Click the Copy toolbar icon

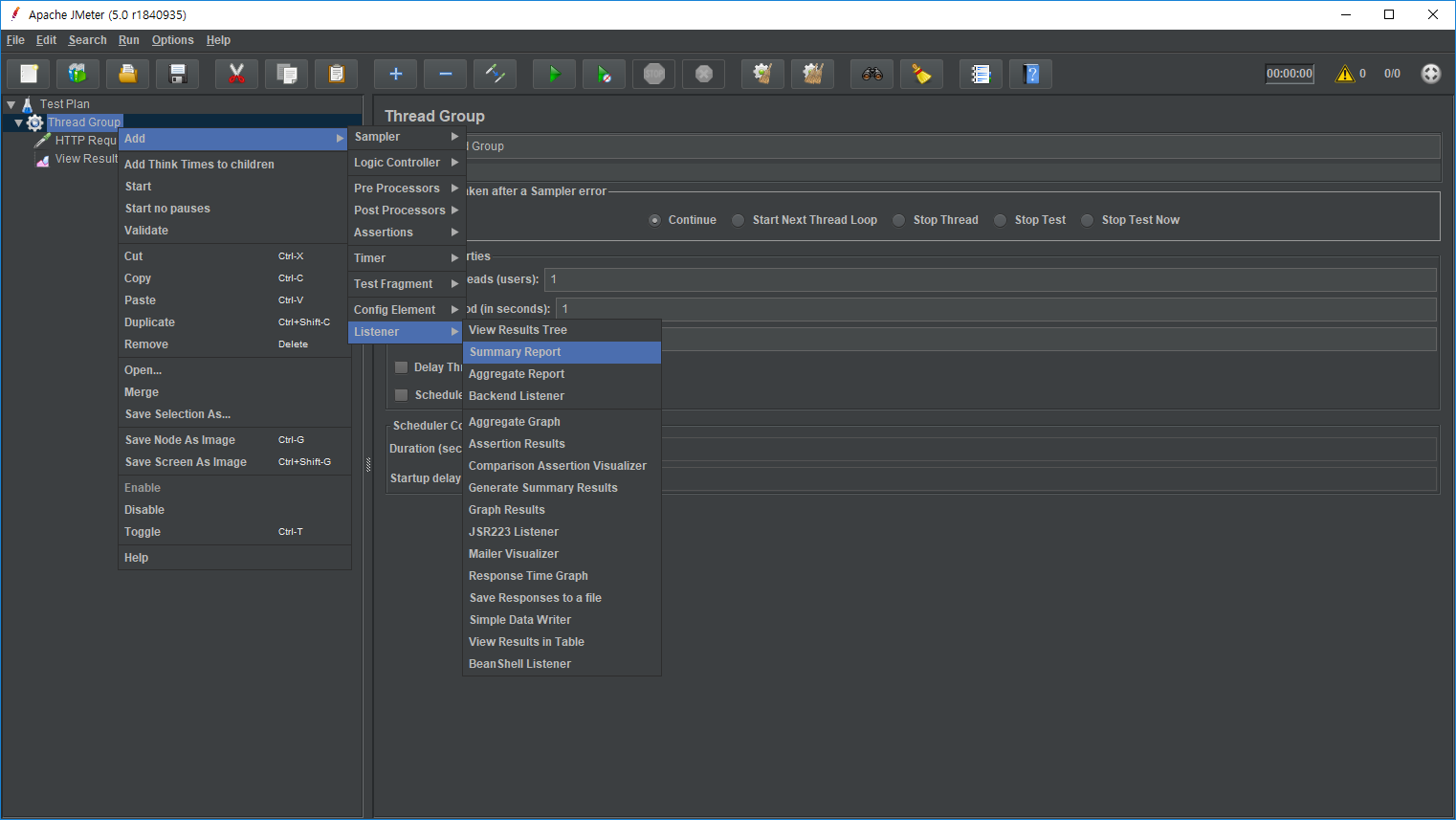pos(287,74)
